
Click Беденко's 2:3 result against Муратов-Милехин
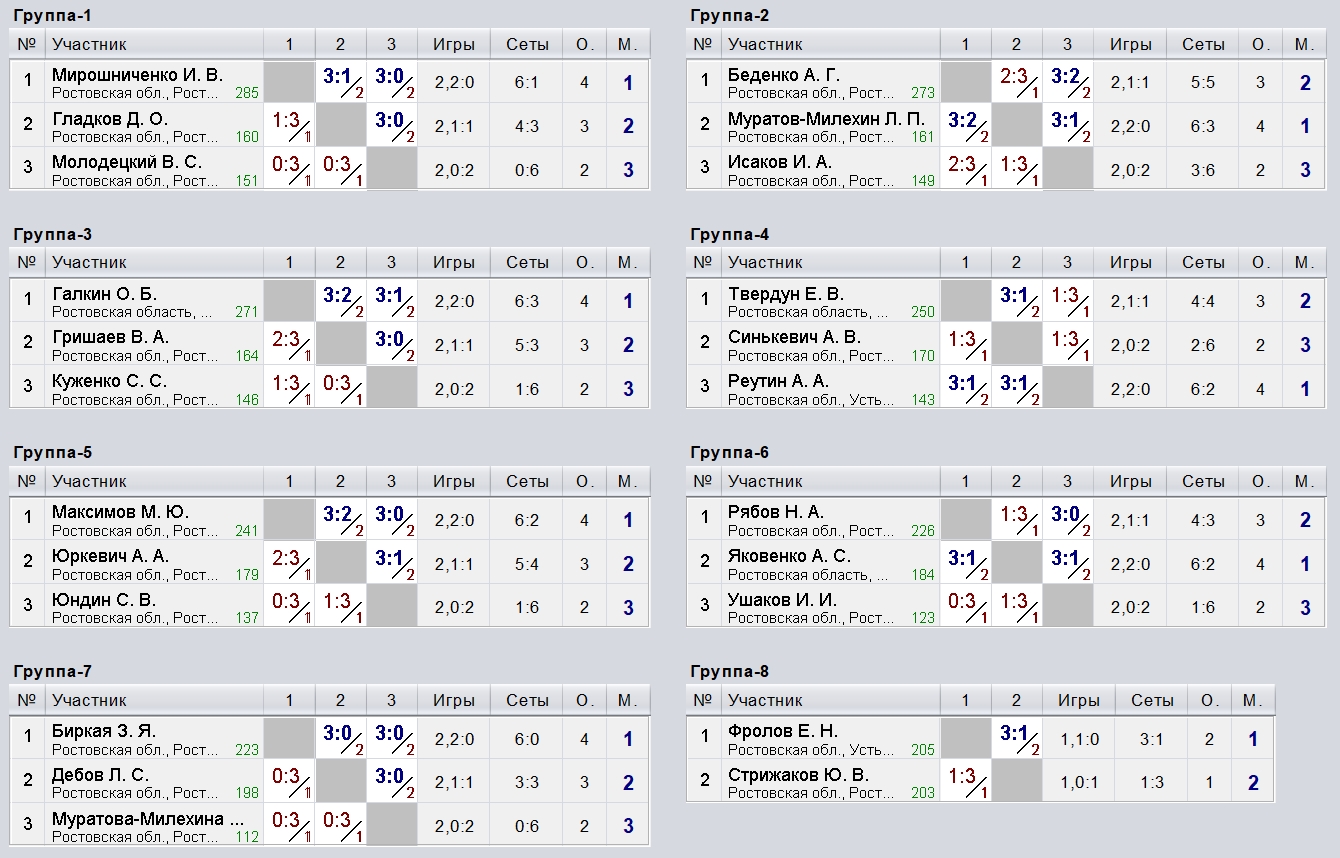[x=1016, y=81]
